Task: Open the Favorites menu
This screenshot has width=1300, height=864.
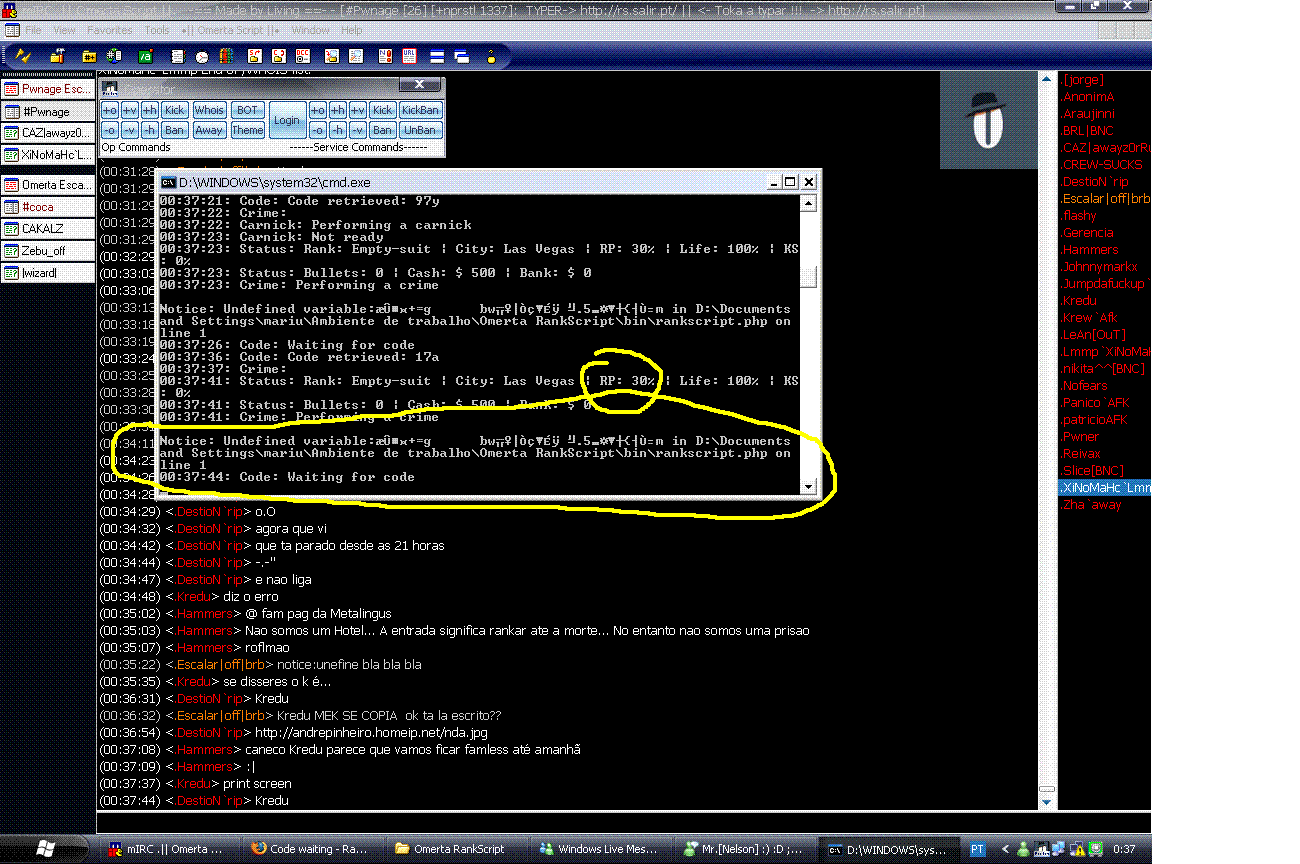Action: [x=109, y=30]
